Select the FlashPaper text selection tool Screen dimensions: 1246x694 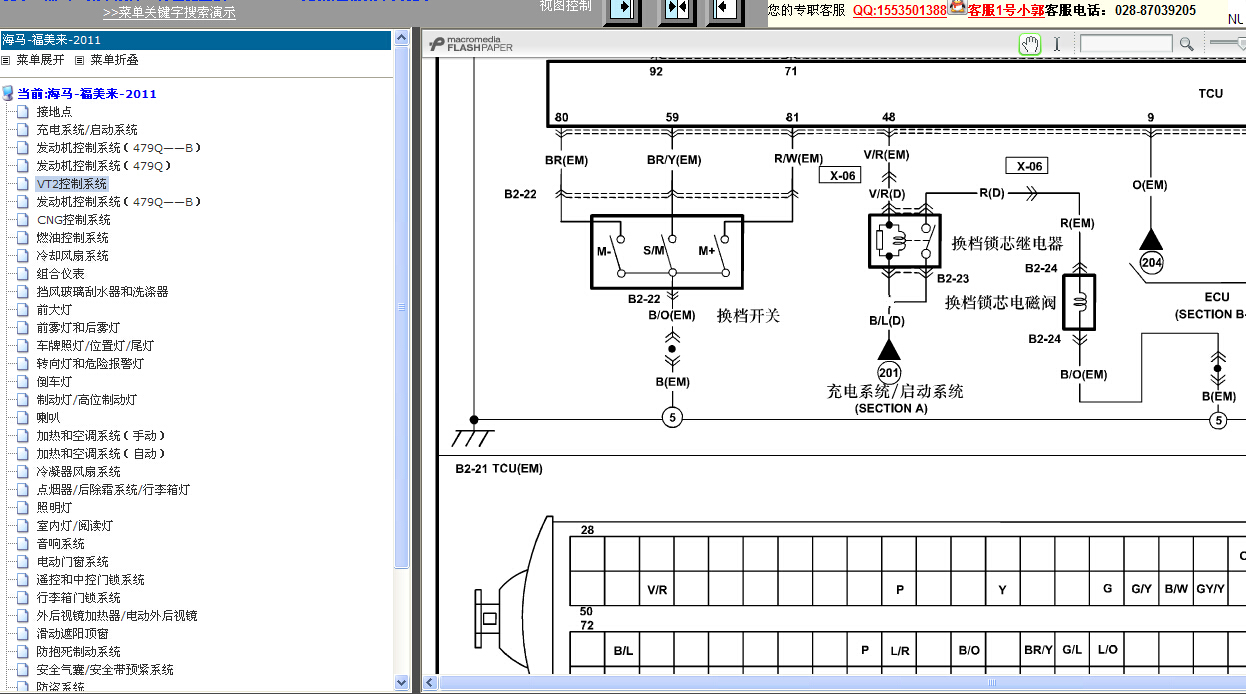(x=1057, y=44)
